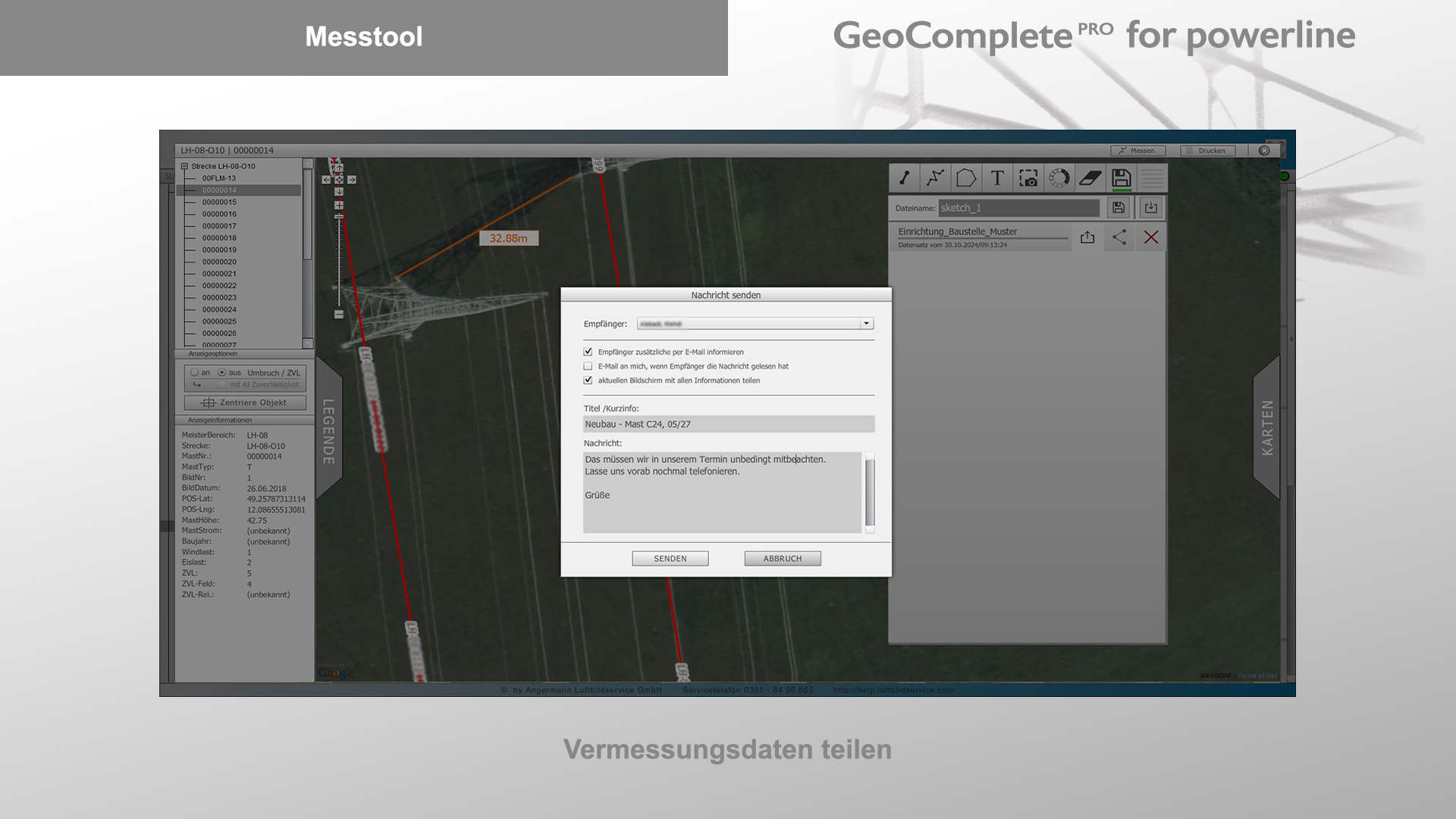Reset map with center pan icon
Viewport: 1456px width, 819px height.
click(x=339, y=180)
